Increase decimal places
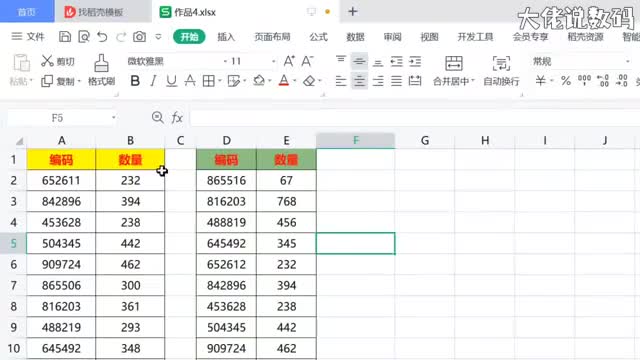Screen dimensions: 640x360 (x=603, y=80)
